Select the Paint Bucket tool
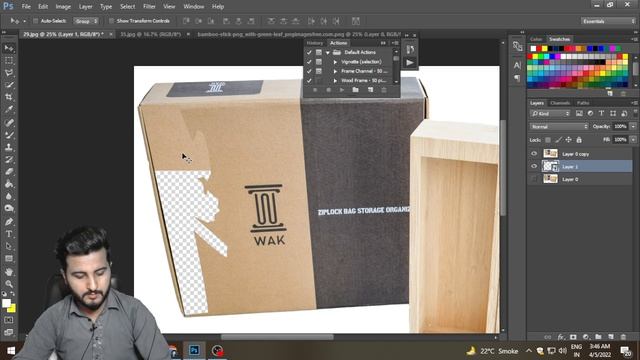The width and height of the screenshot is (640, 360). pyautogui.click(x=9, y=184)
